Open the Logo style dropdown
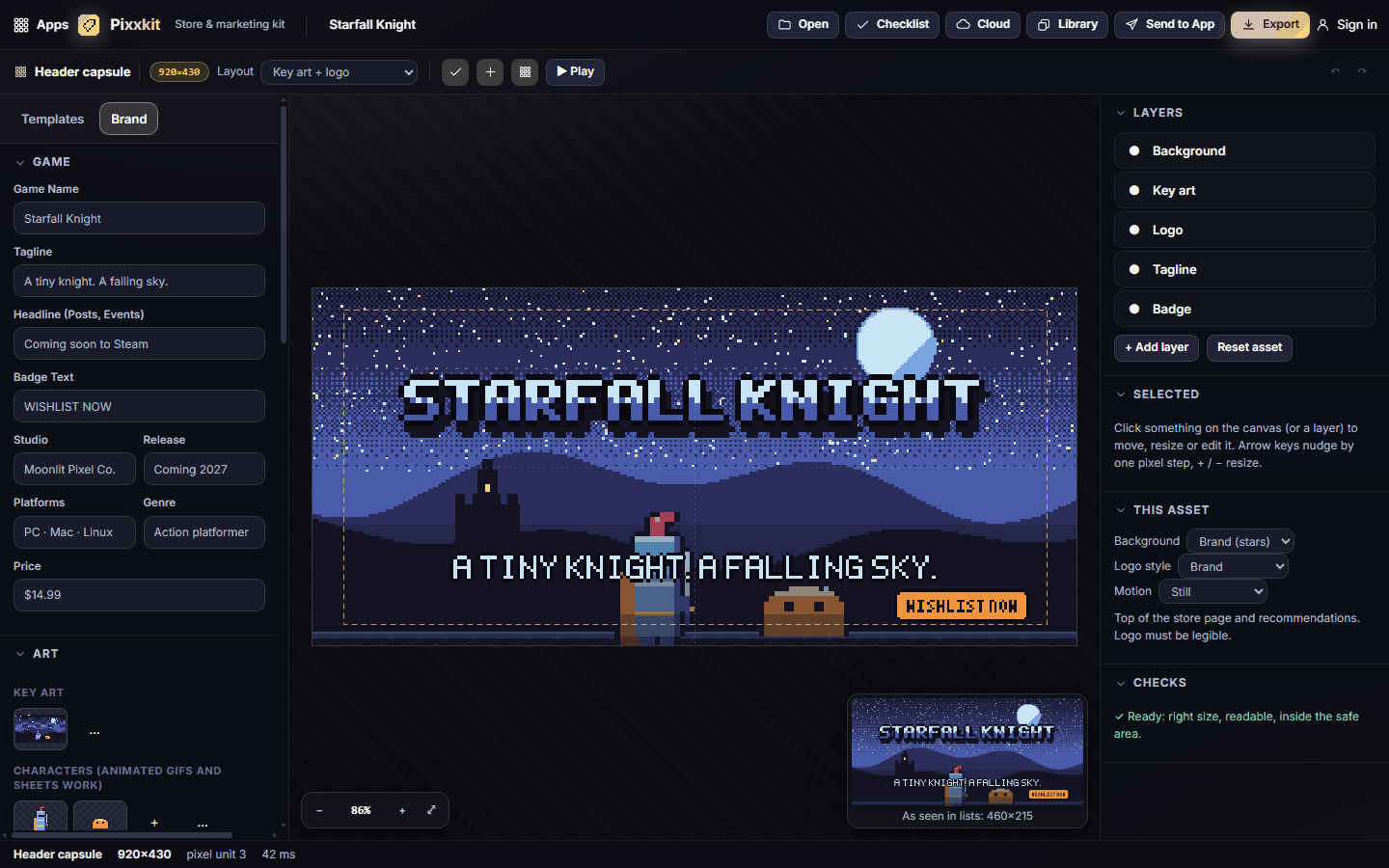This screenshot has width=1389, height=868. (x=1233, y=566)
